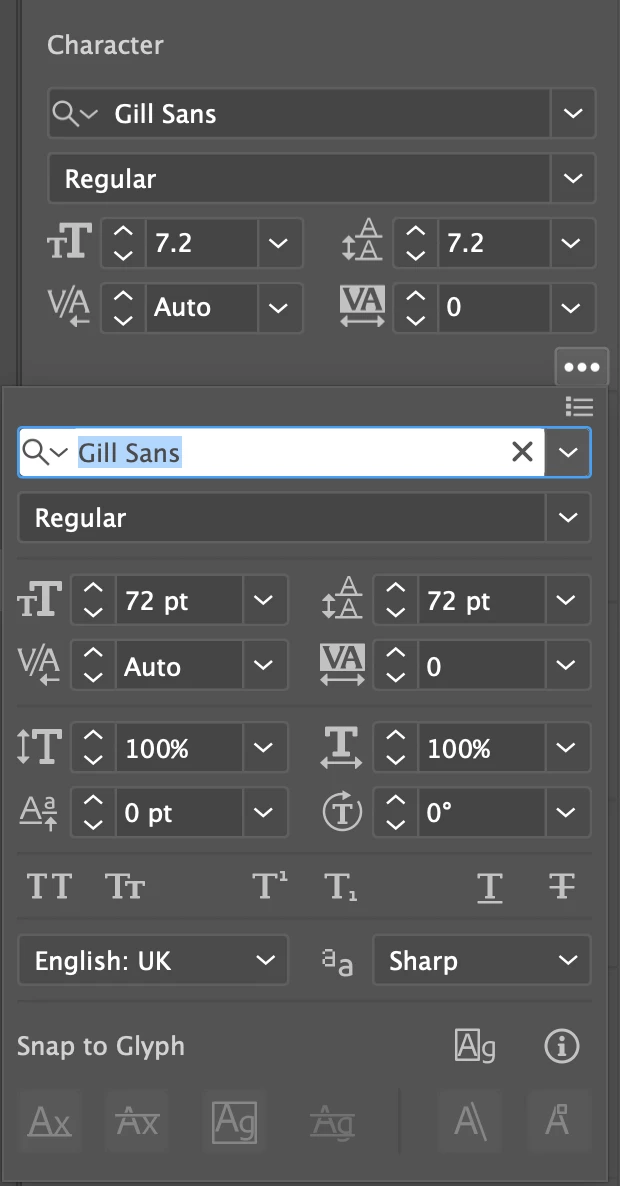This screenshot has height=1186, width=620.
Task: Open vertical scale 100% dropdown
Action: point(265,747)
